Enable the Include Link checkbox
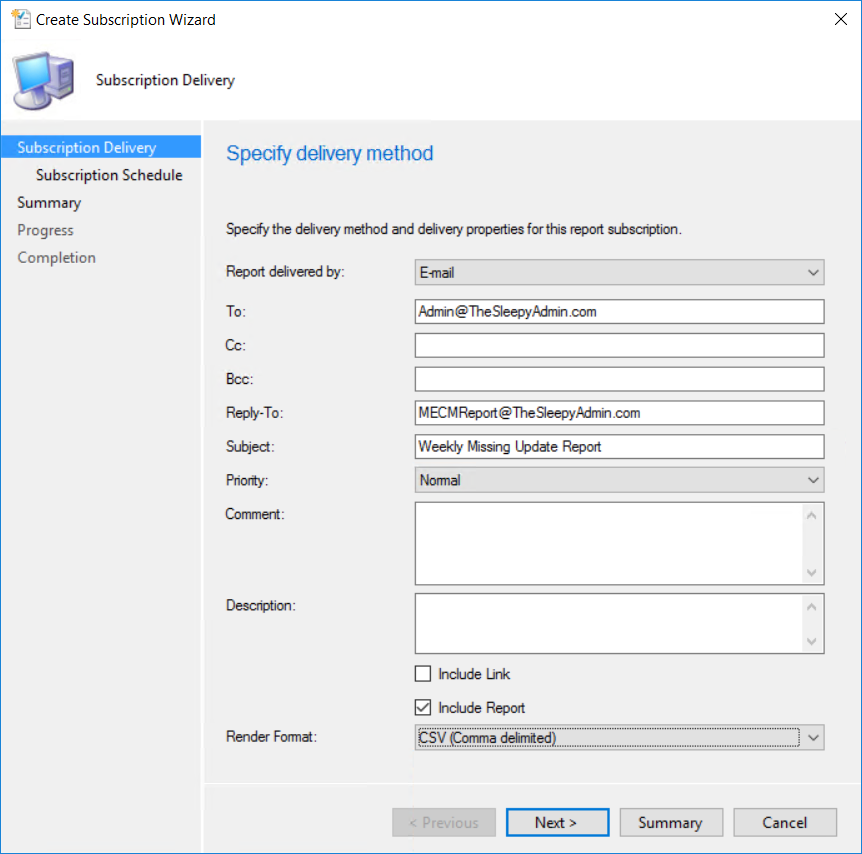Image resolution: width=862 pixels, height=854 pixels. pyautogui.click(x=423, y=674)
